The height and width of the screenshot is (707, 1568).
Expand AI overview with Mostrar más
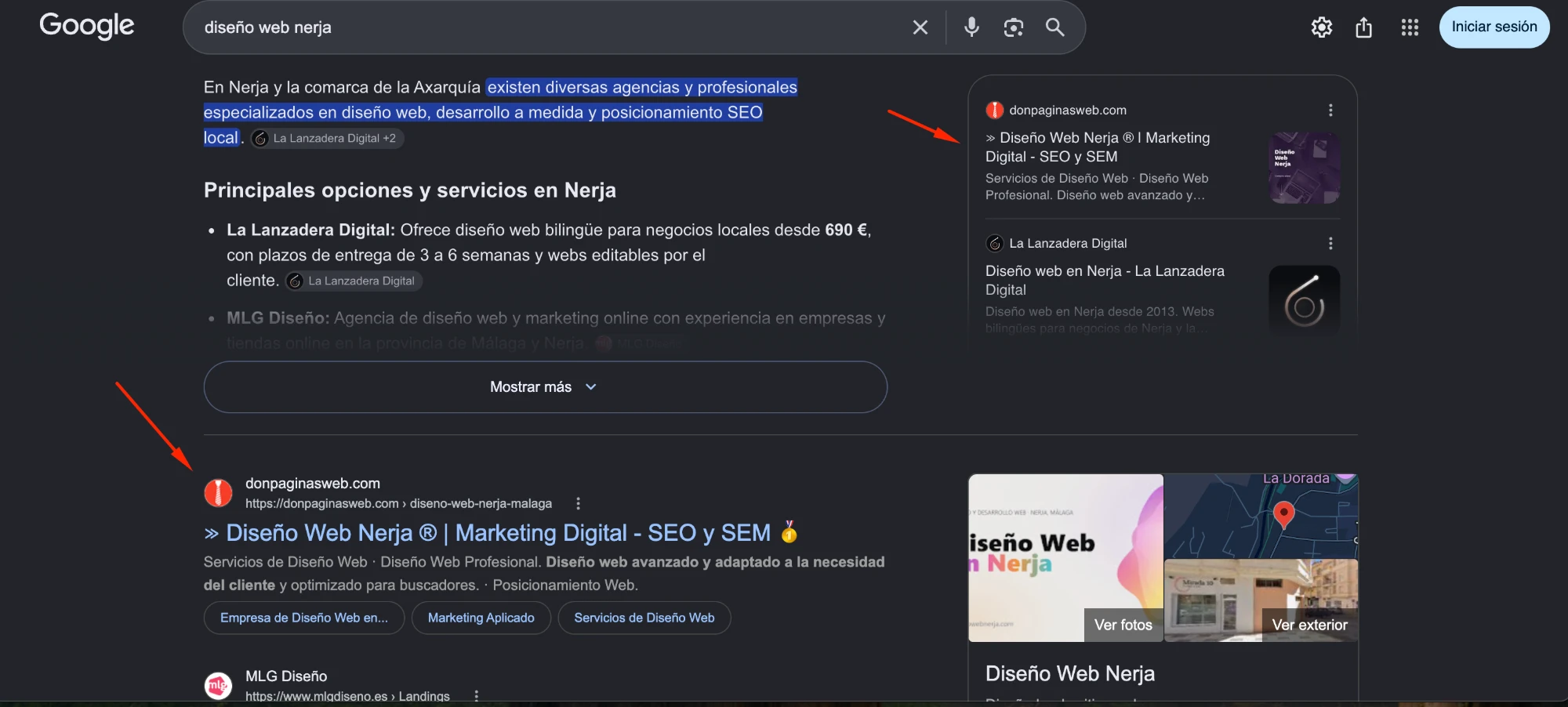(x=545, y=387)
